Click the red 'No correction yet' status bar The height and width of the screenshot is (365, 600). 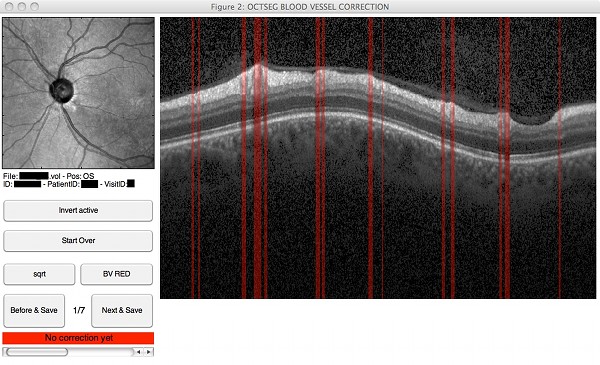coord(78,338)
